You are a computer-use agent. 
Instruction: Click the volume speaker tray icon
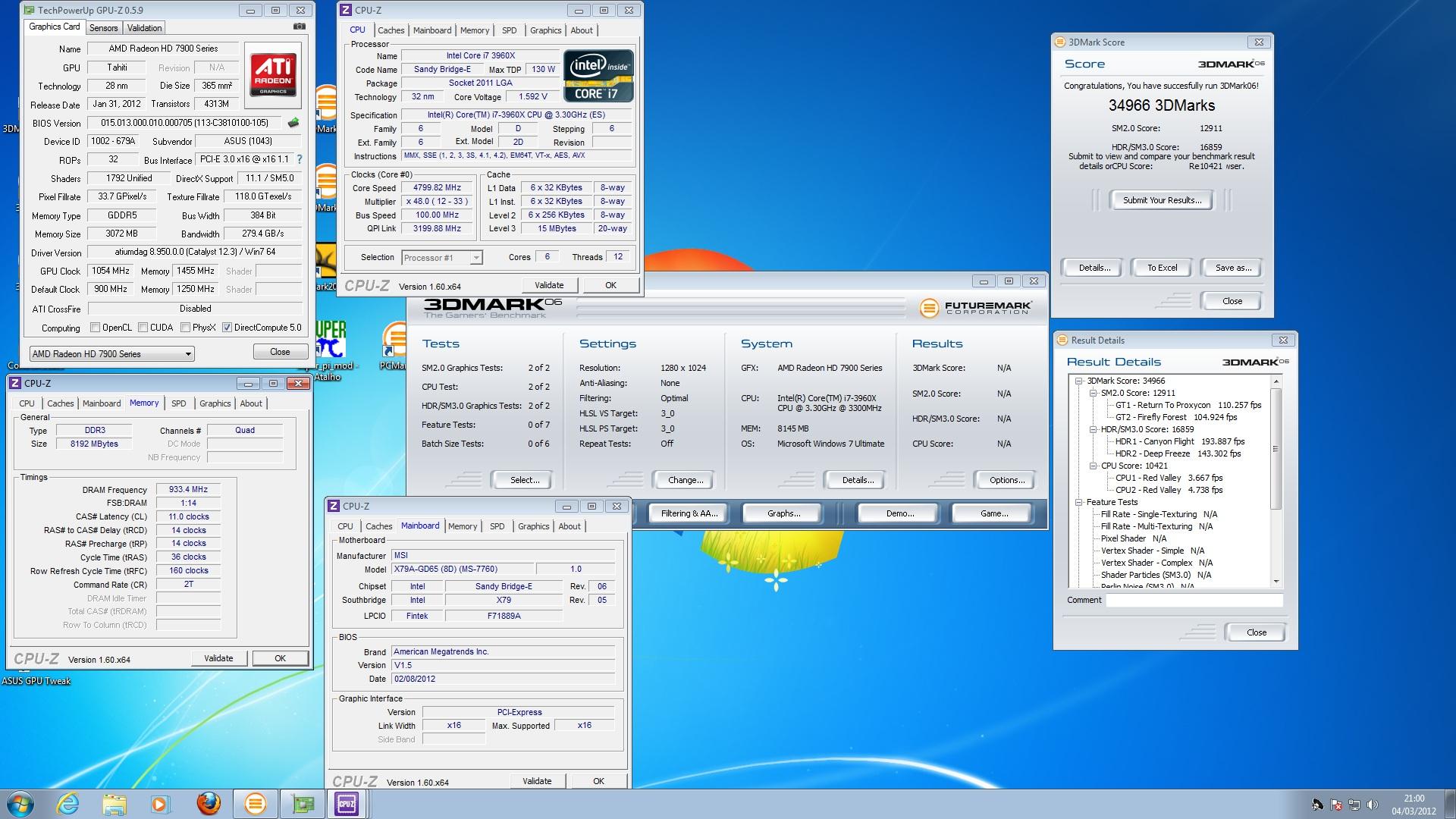pyautogui.click(x=1373, y=805)
